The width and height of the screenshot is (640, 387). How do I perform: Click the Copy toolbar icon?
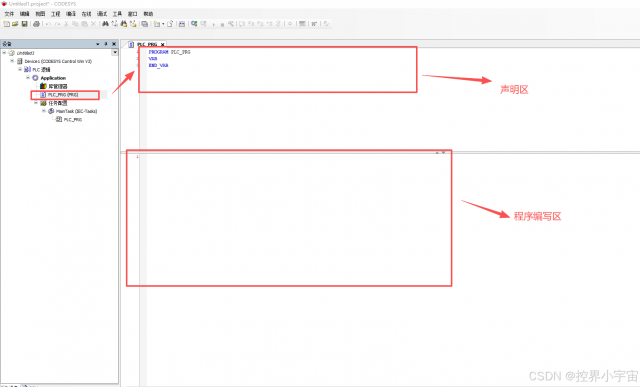75,24
